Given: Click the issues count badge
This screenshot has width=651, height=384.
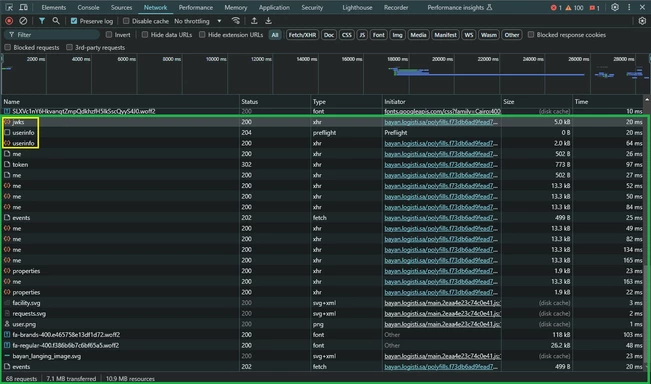Looking at the screenshot, I should click(x=595, y=7).
